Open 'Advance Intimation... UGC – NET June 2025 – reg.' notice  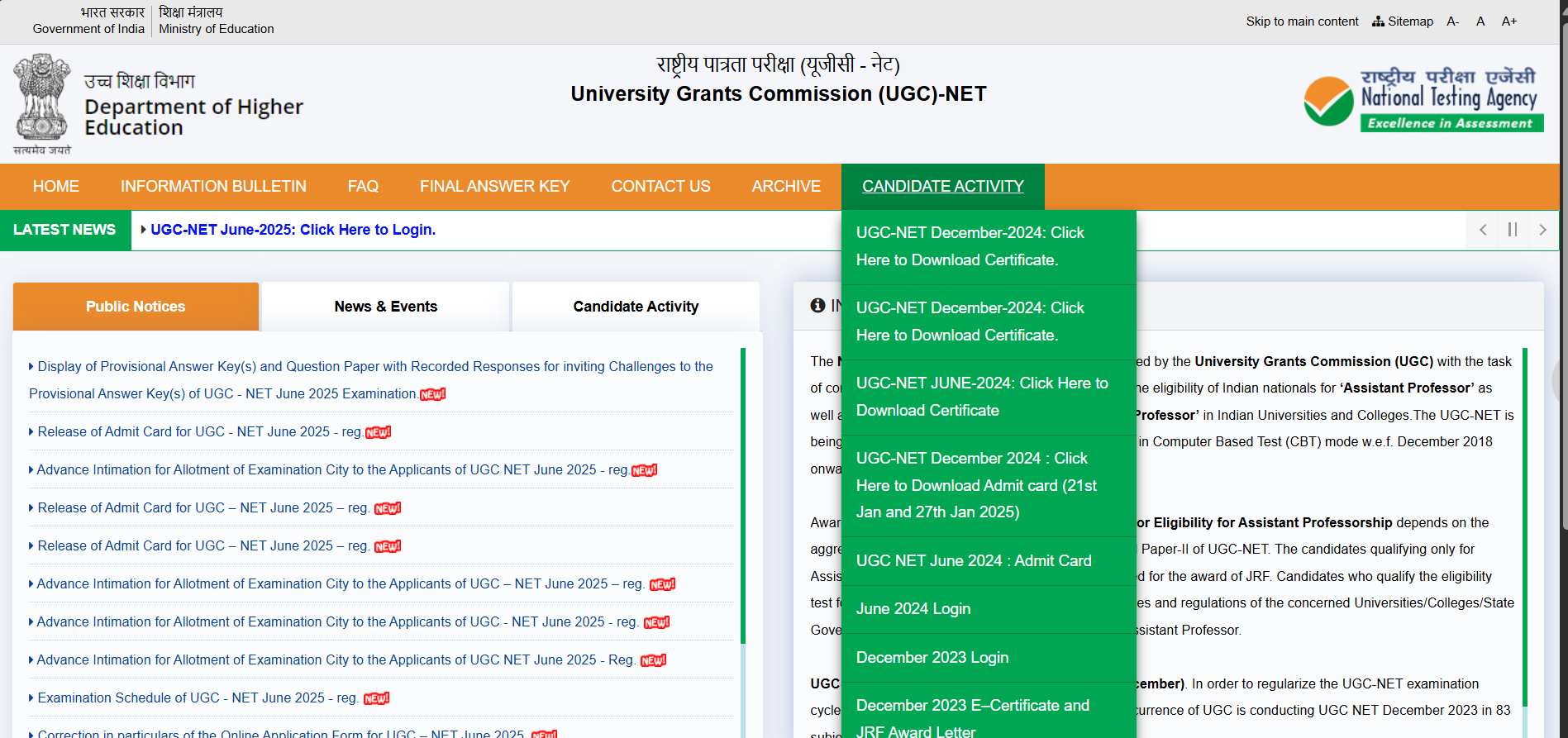click(x=341, y=584)
